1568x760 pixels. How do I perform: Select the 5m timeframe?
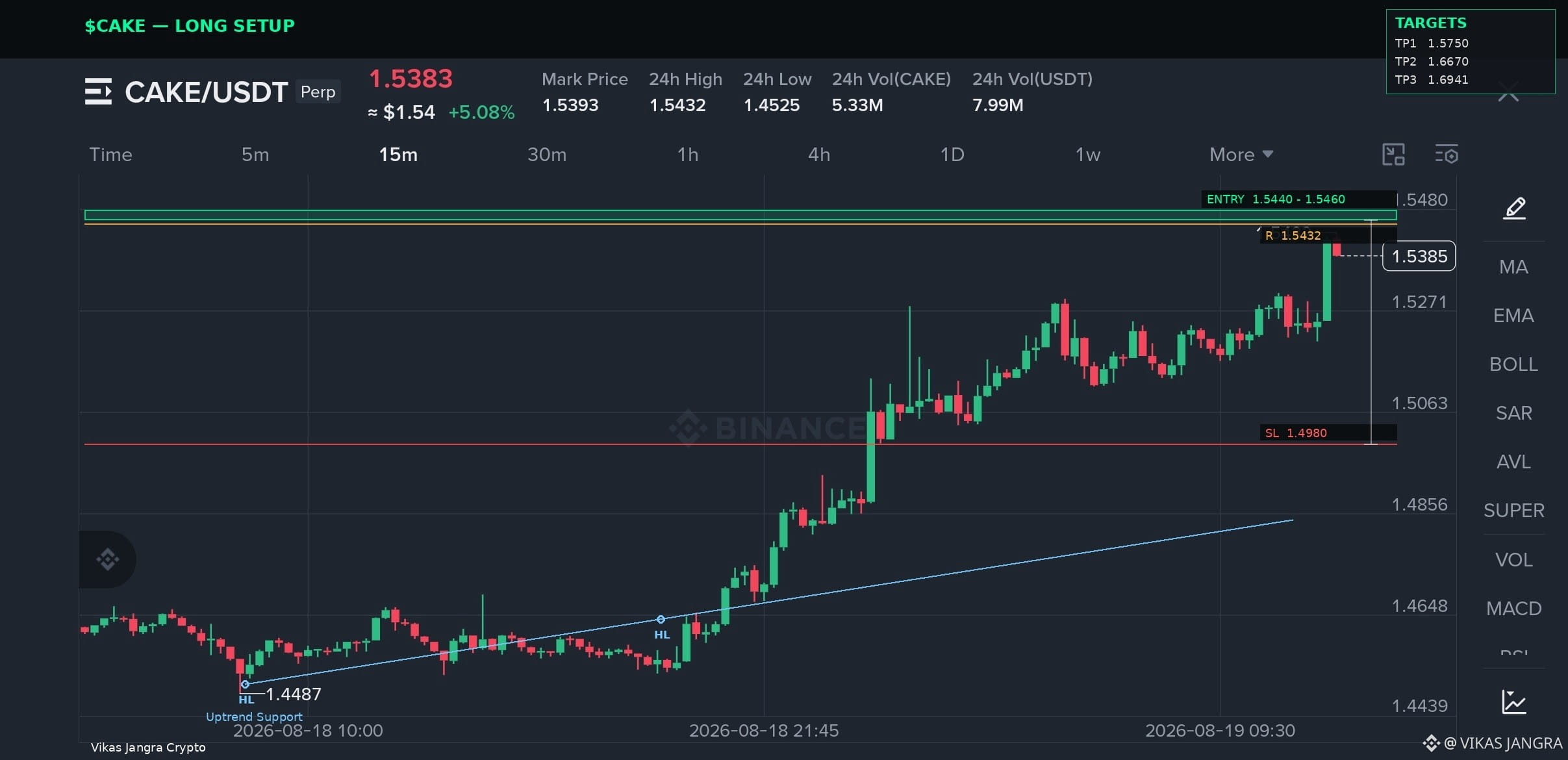click(x=255, y=155)
